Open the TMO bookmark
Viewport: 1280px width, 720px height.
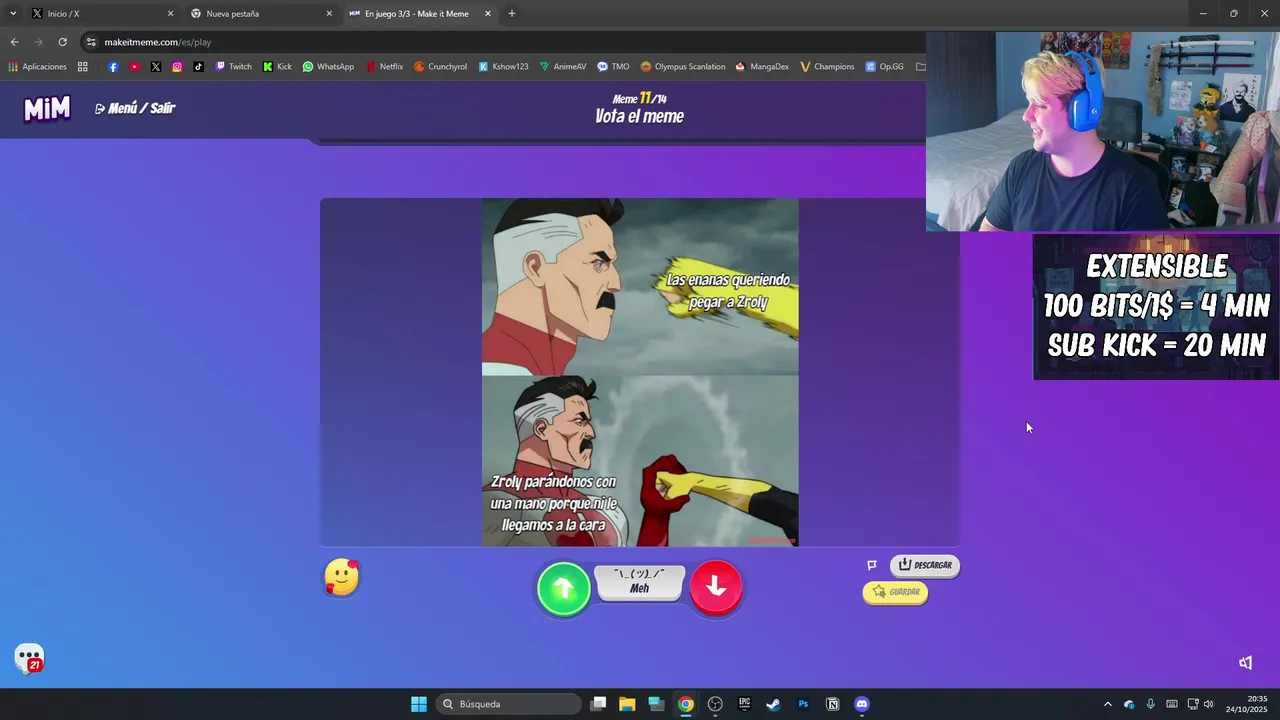click(613, 67)
